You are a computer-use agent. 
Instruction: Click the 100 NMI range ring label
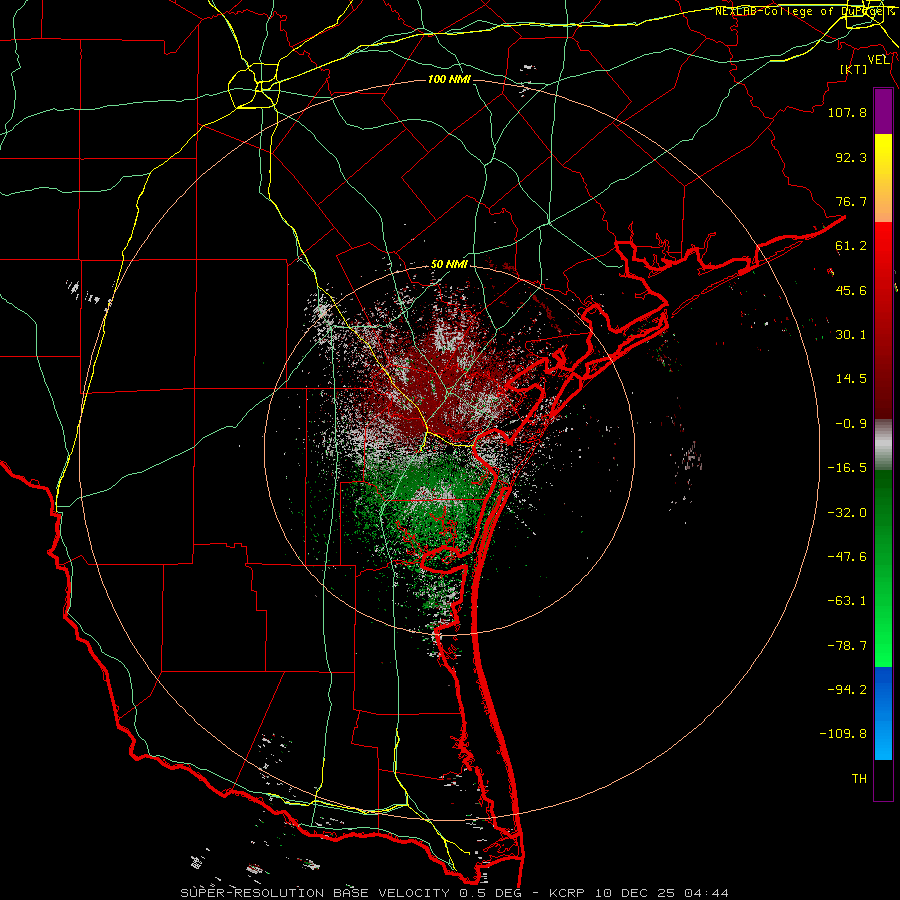coord(449,79)
